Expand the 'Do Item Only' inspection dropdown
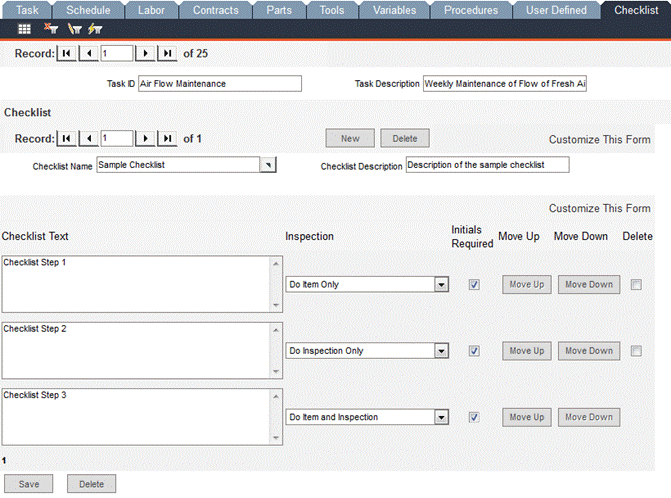 tap(441, 284)
